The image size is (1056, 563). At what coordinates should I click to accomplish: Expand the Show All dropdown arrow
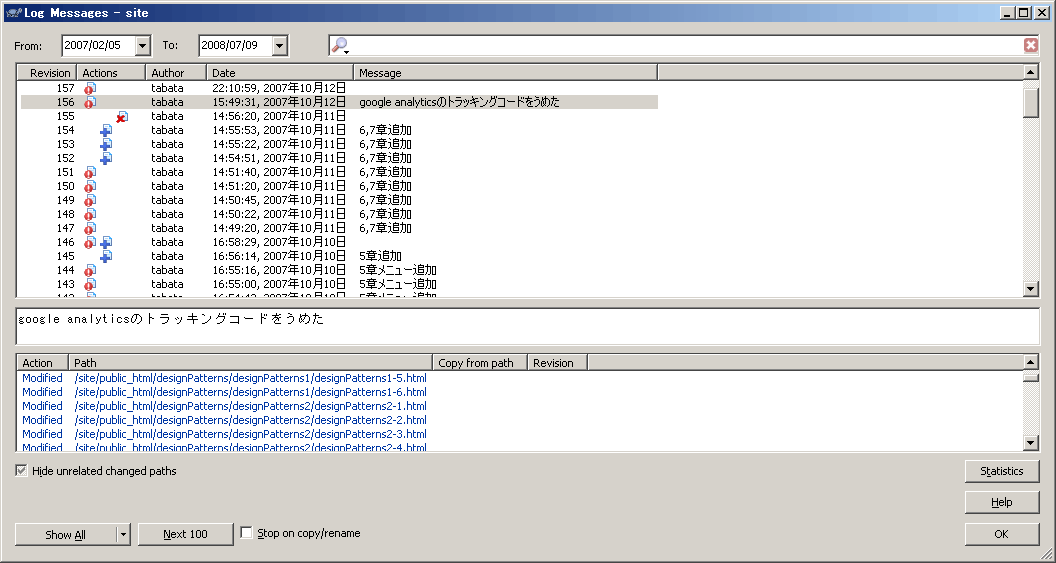pos(124,534)
